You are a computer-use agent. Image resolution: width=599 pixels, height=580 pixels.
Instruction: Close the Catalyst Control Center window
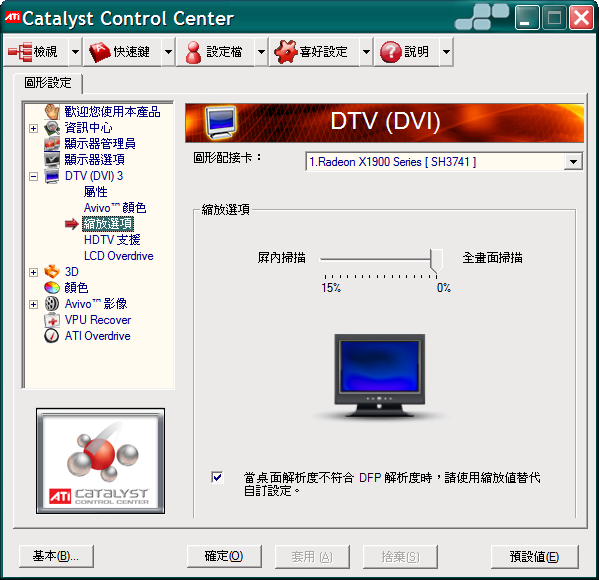tap(581, 18)
